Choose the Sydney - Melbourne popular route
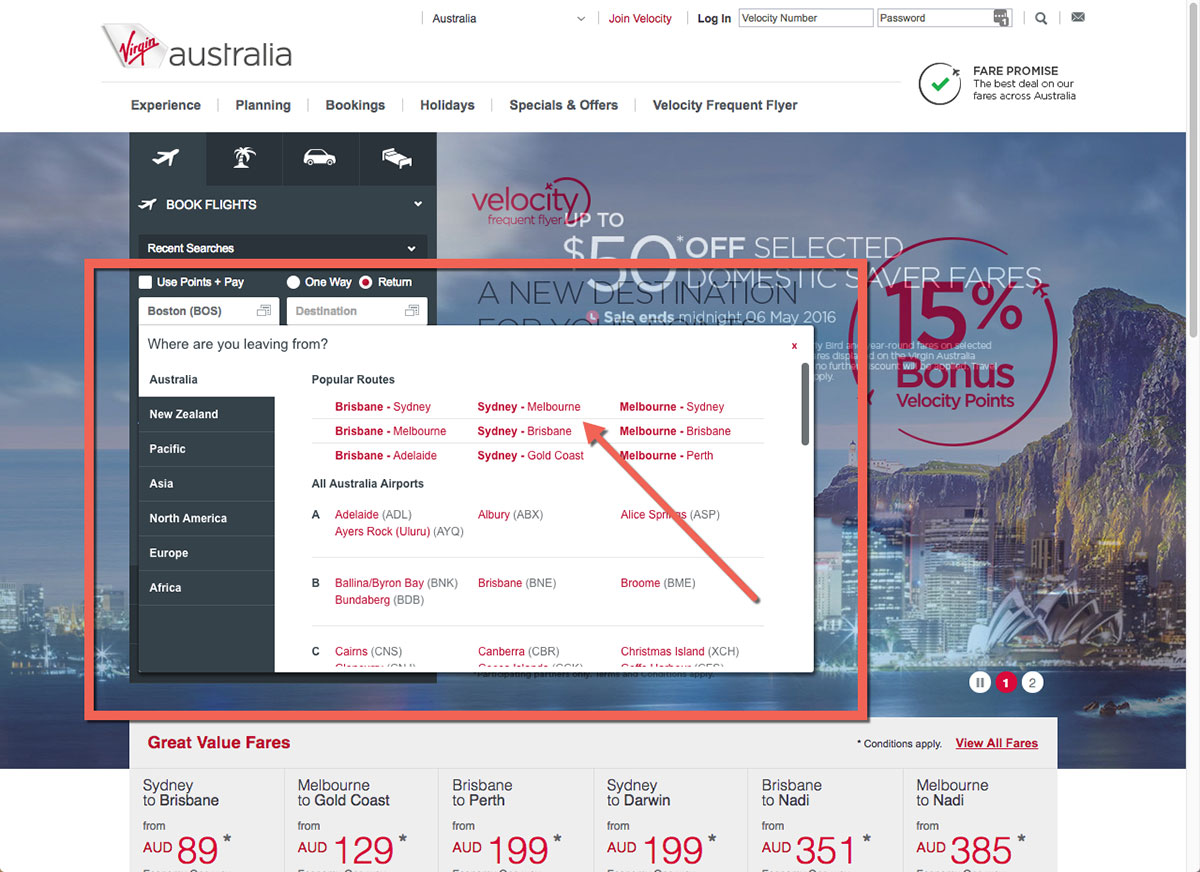This screenshot has height=872, width=1200. [x=529, y=407]
